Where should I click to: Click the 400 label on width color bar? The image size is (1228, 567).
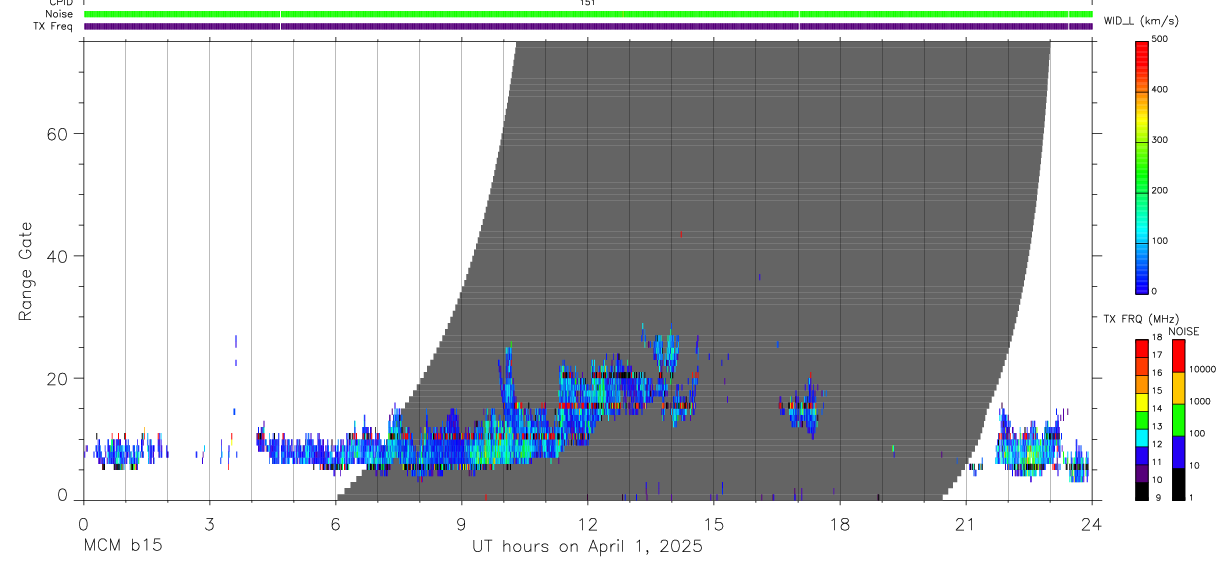tap(1160, 90)
